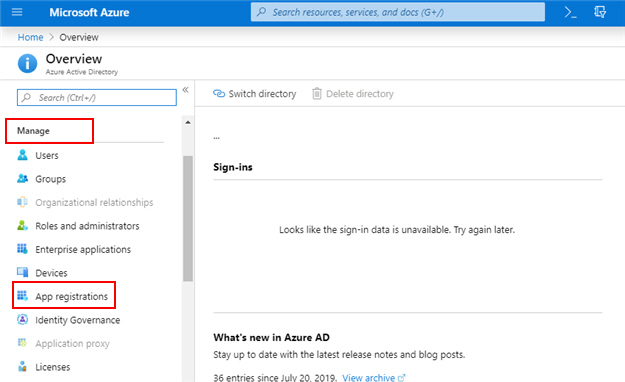
Task: Click the blue Overview info icon
Action: pyautogui.click(x=27, y=63)
